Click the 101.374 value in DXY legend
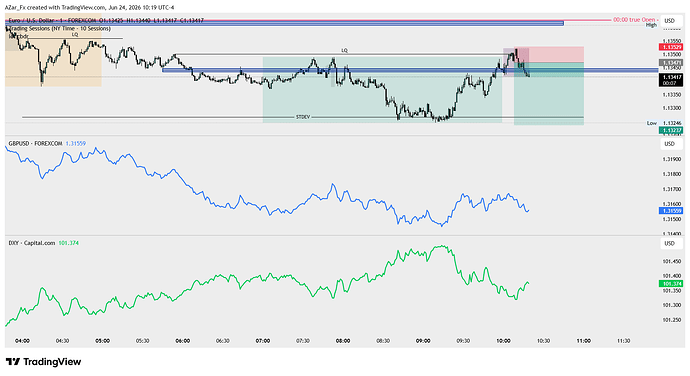Screen dimensions: 690x376 (69, 243)
